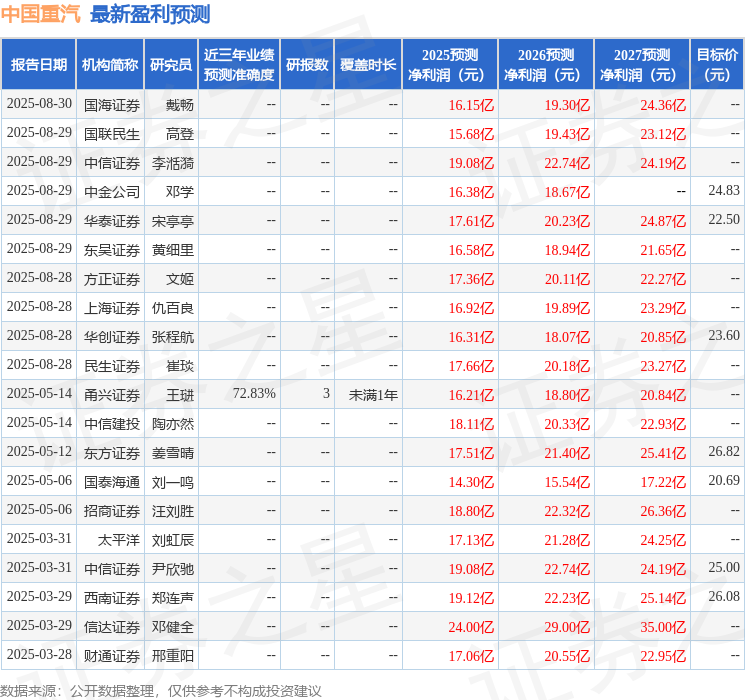Click target price 20.69
Screen dimensions: 745x700
click(724, 480)
